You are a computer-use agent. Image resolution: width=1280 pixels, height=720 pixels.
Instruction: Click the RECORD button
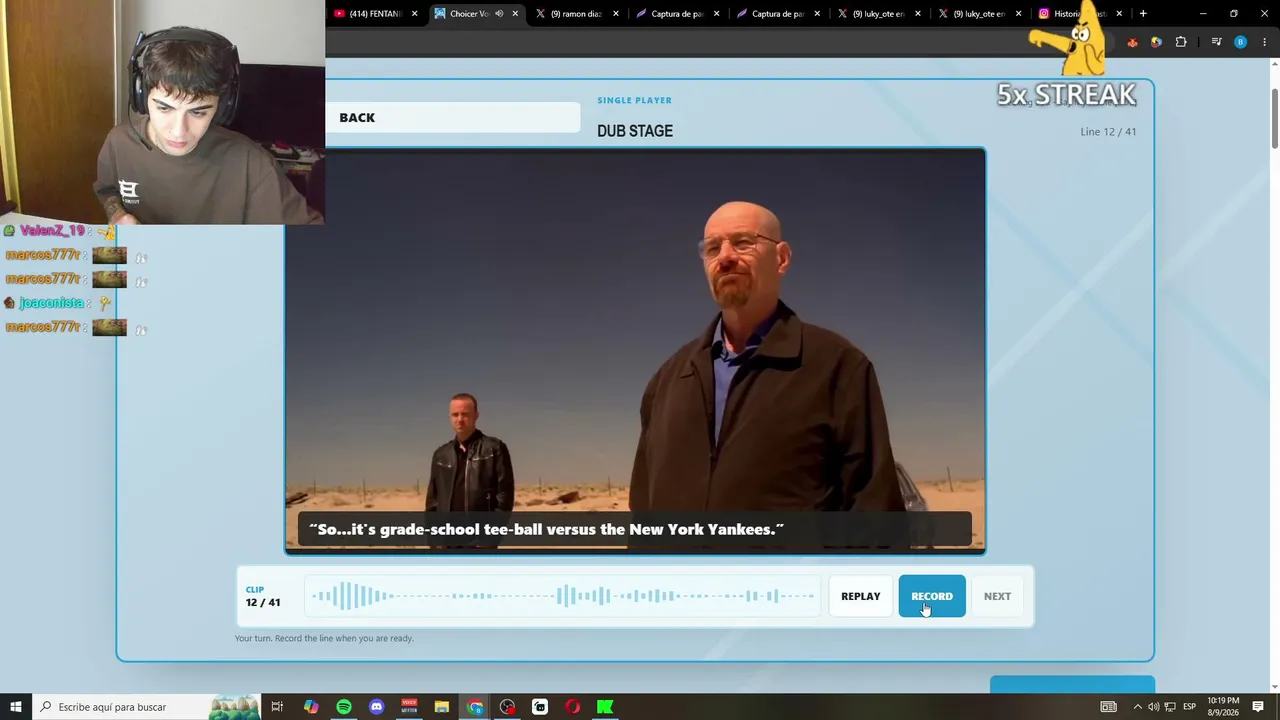click(x=932, y=596)
